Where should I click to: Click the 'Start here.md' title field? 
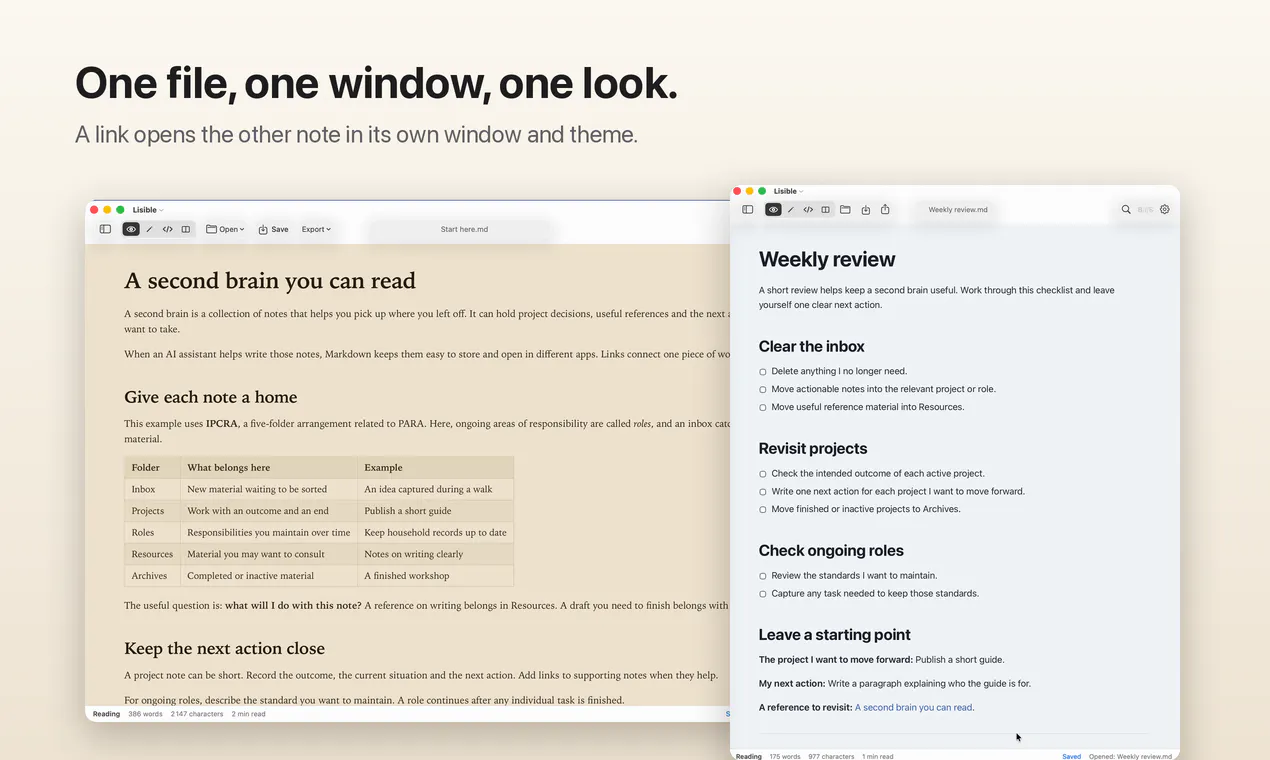(464, 230)
